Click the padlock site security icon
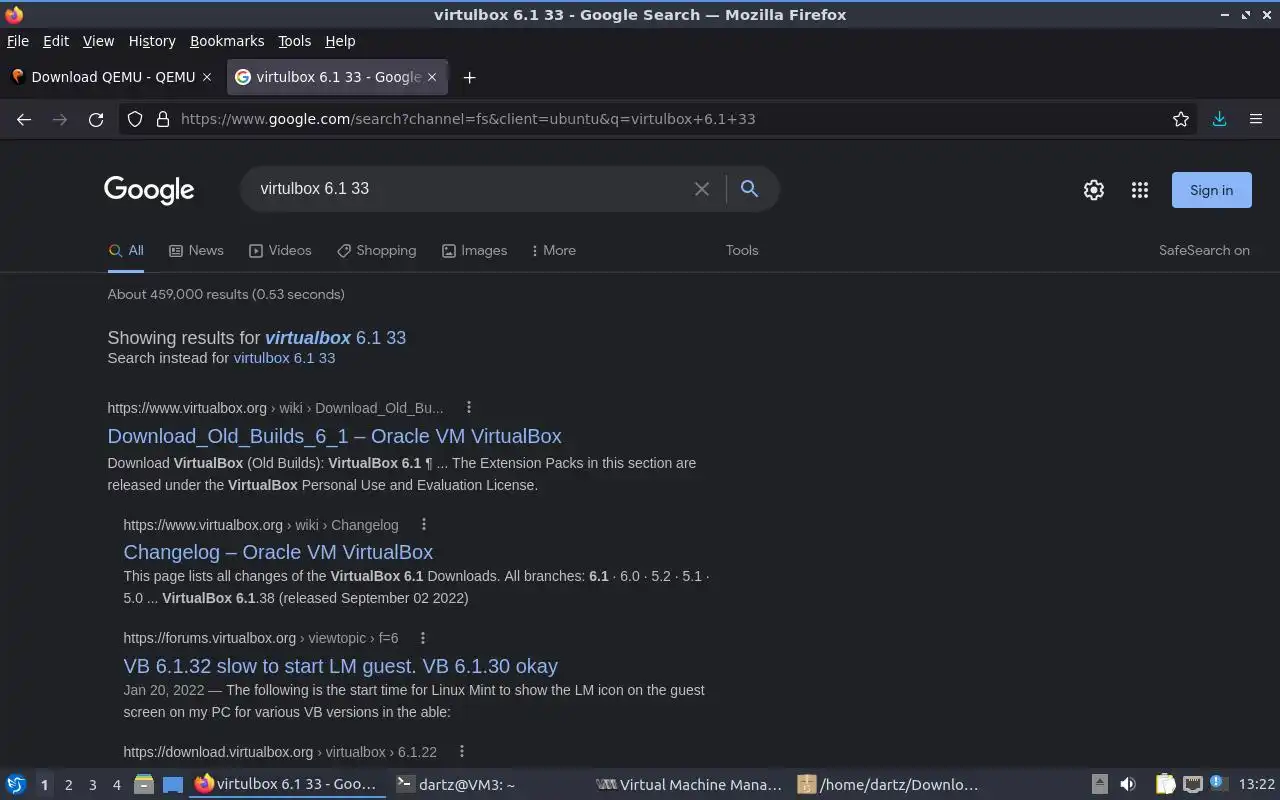This screenshot has height=800, width=1280. coord(163,119)
